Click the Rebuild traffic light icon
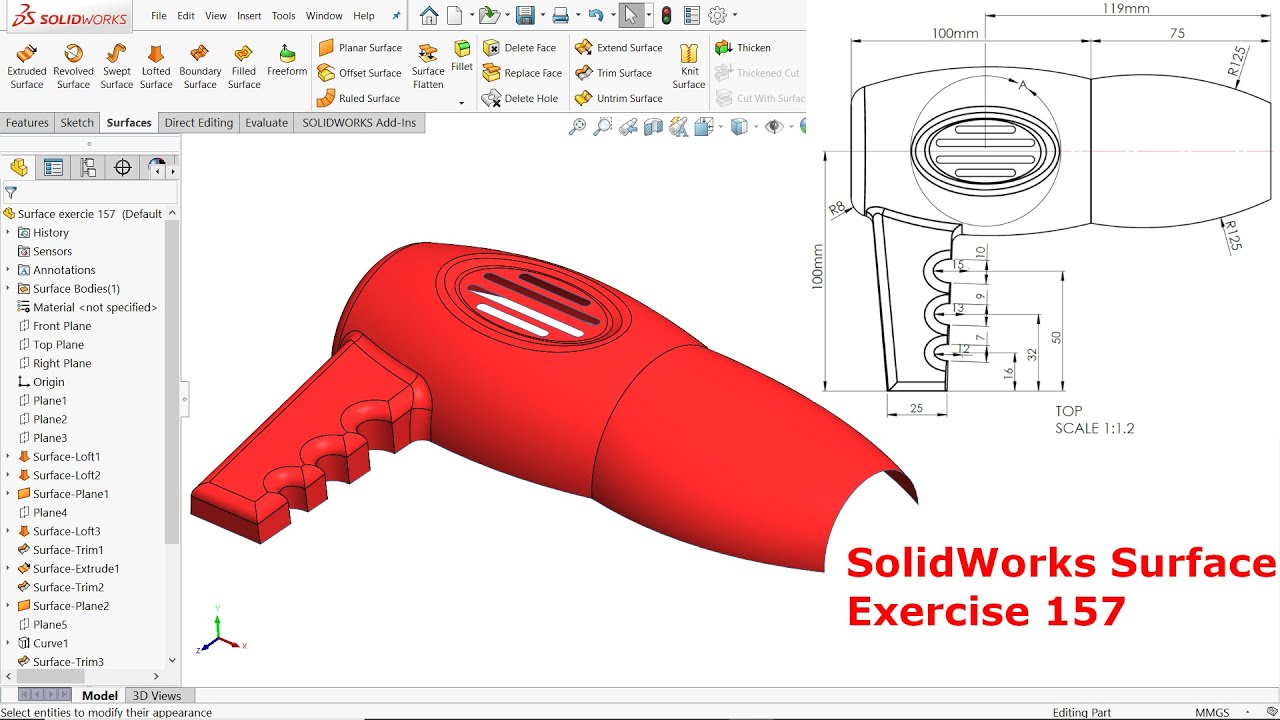Viewport: 1280px width, 720px height. [667, 15]
